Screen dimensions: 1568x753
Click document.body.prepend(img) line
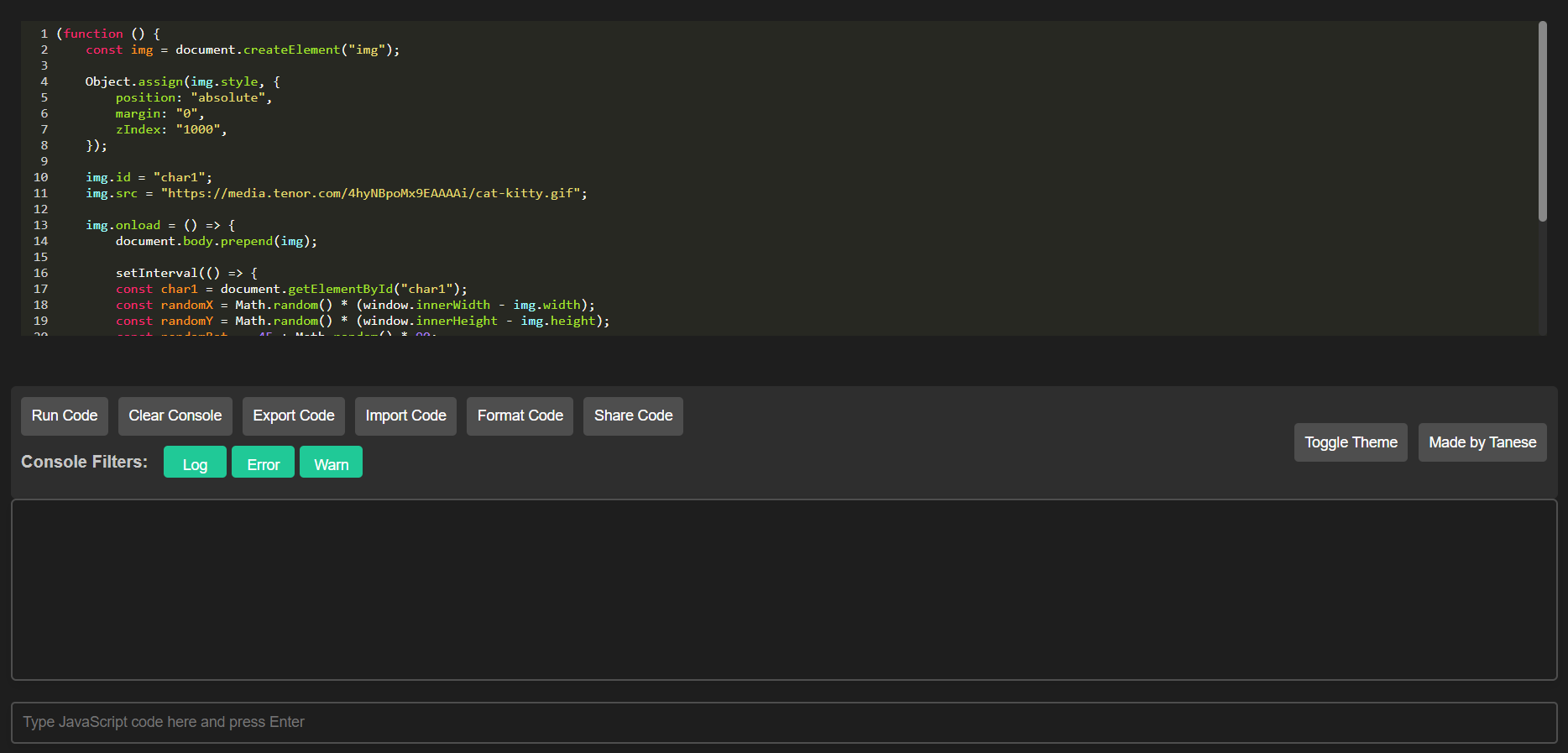click(x=217, y=241)
